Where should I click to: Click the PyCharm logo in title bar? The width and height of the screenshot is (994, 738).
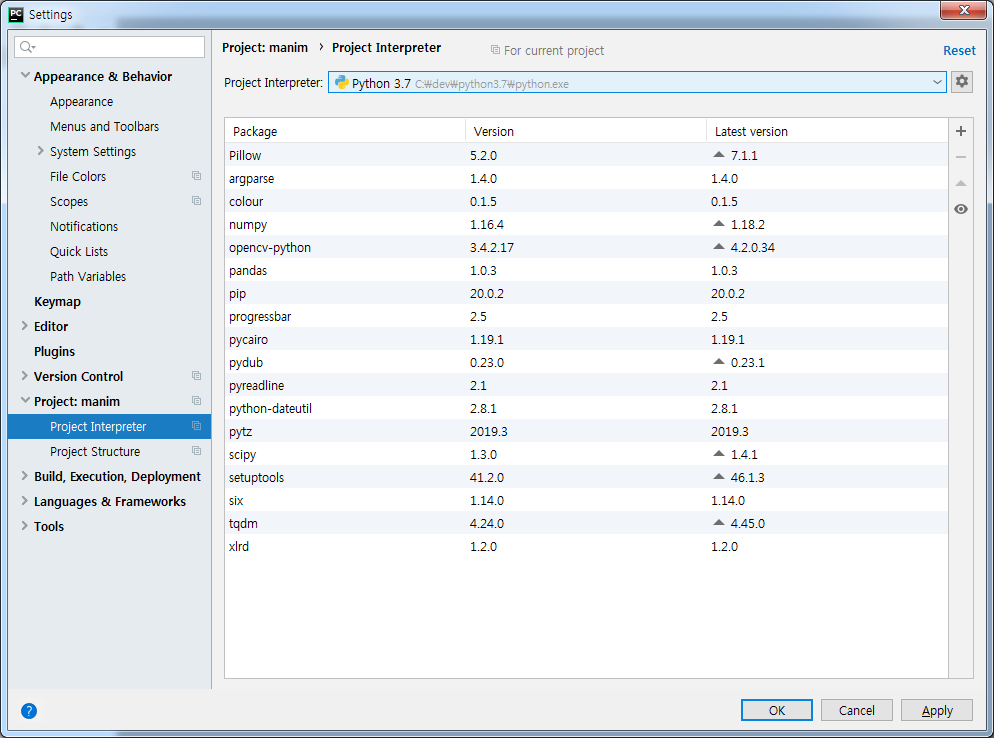tap(16, 14)
